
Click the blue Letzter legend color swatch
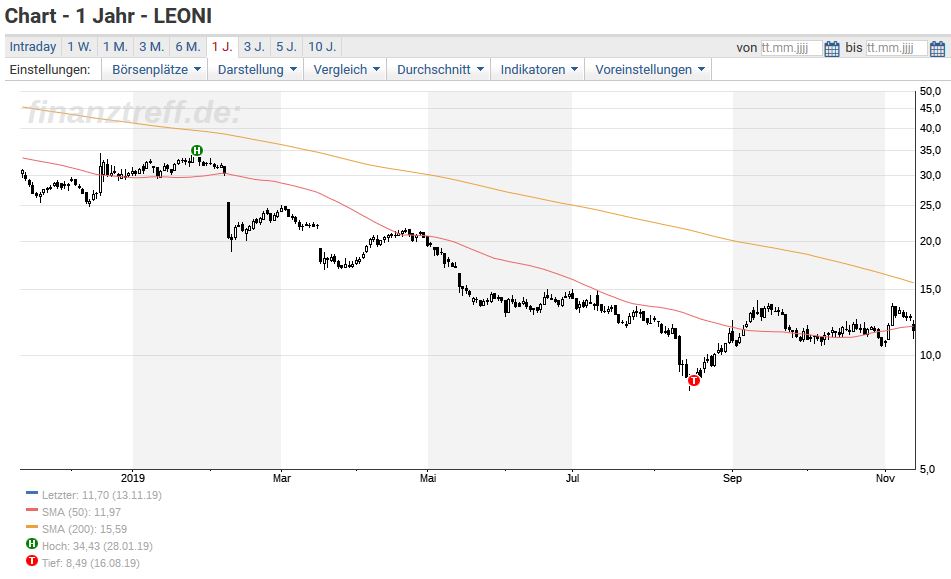tap(32, 493)
